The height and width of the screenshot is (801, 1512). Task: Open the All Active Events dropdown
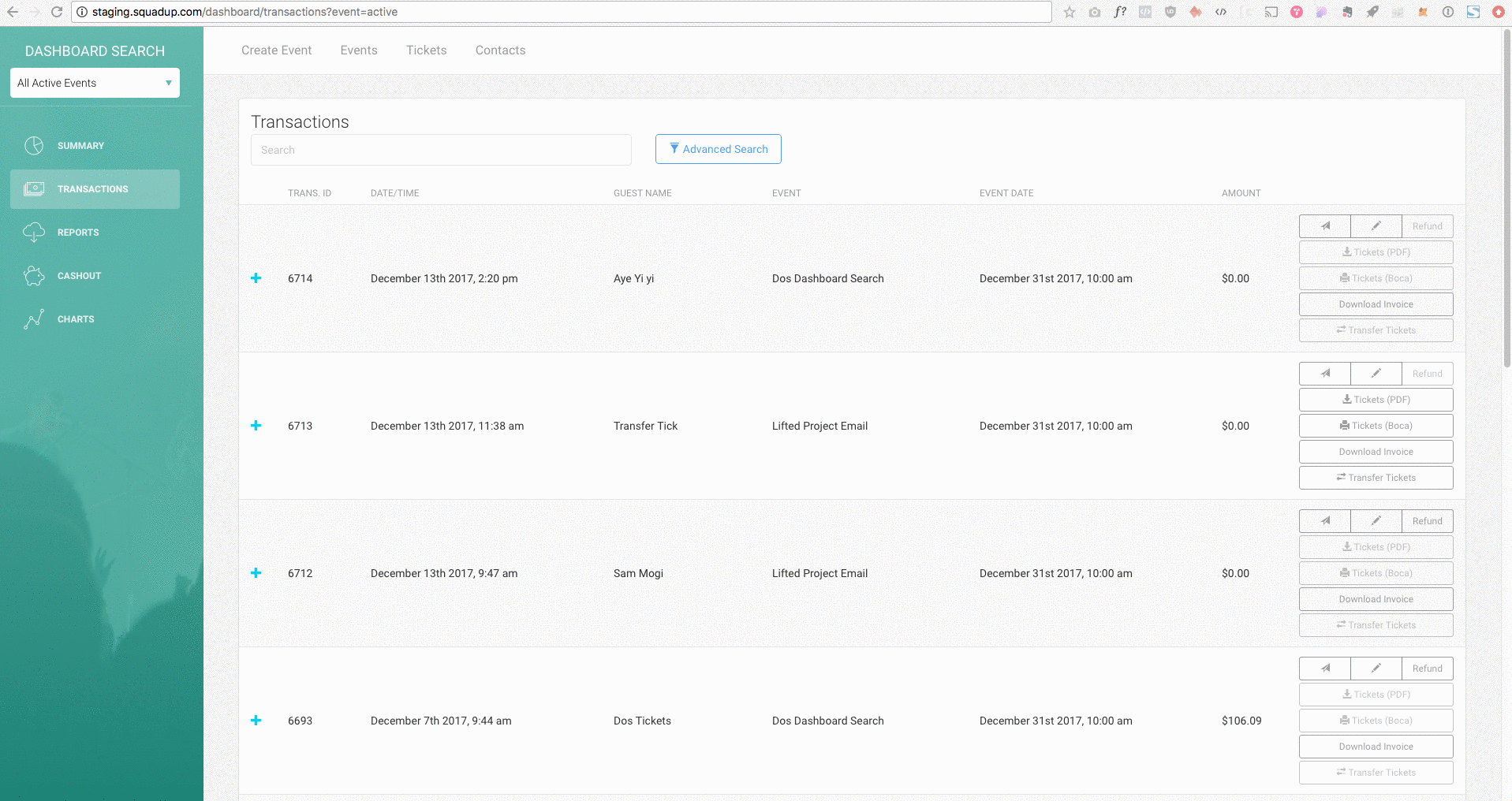click(95, 83)
